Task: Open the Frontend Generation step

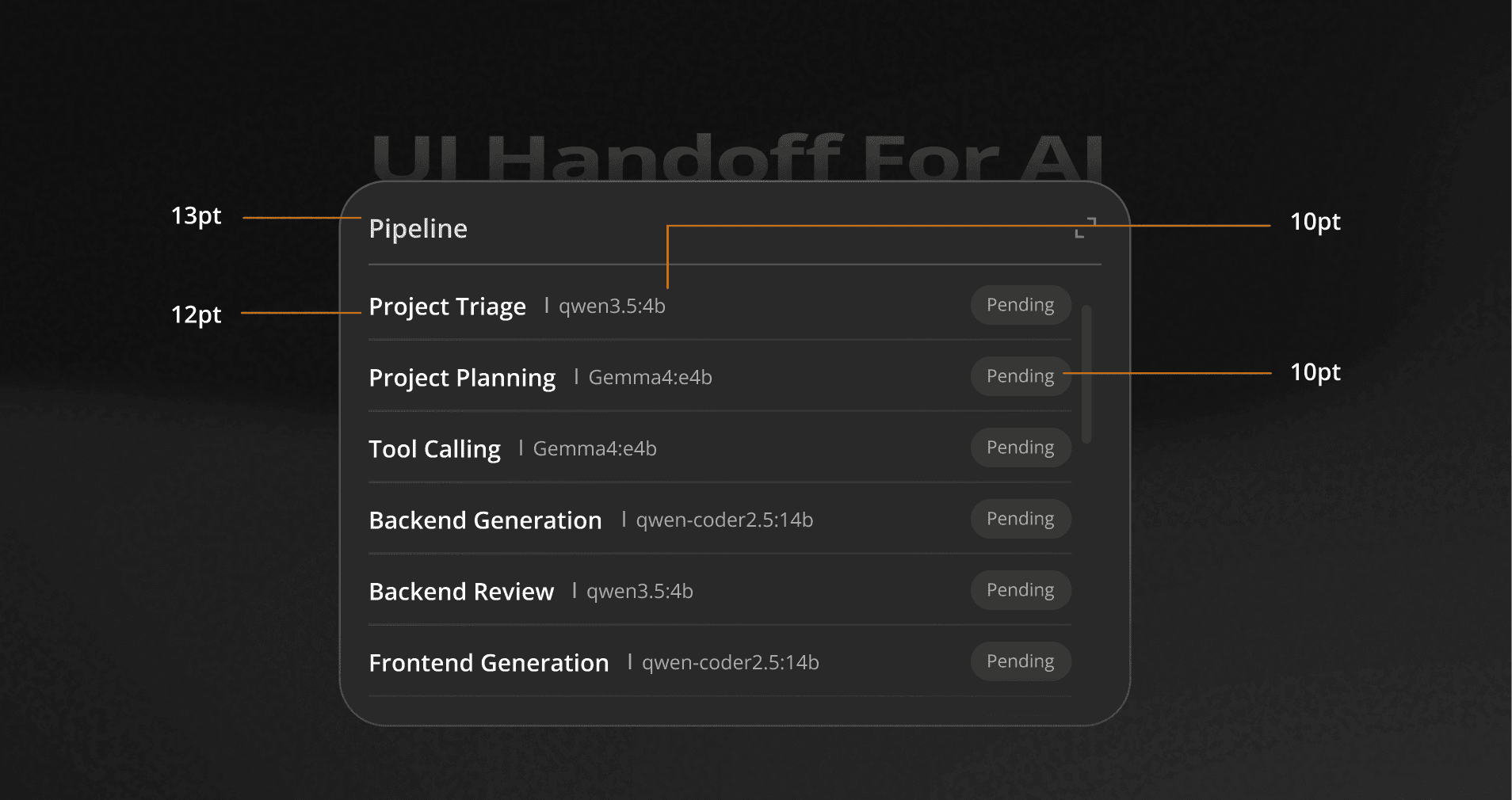Action: pyautogui.click(x=488, y=663)
